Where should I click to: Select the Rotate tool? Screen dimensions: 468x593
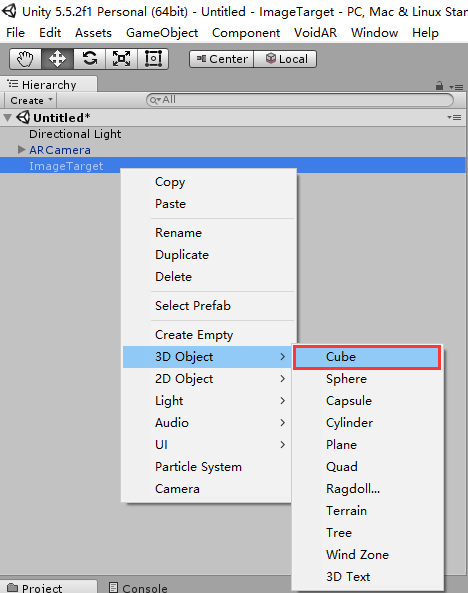[x=89, y=59]
